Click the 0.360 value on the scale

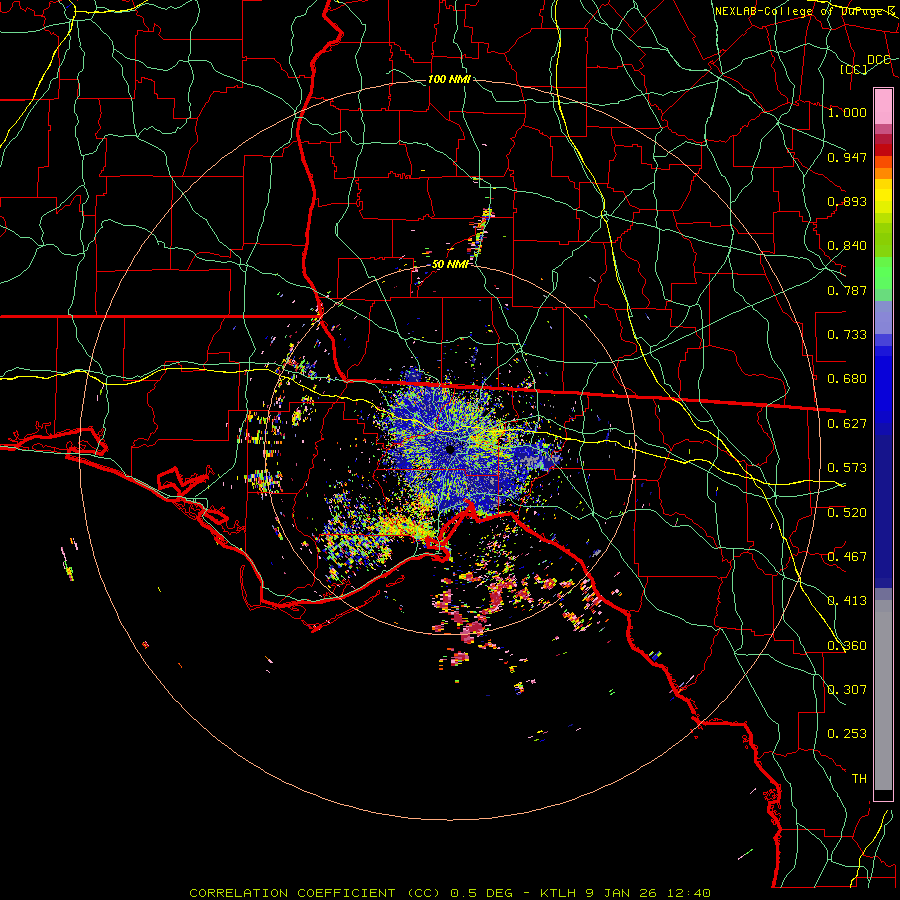pos(847,646)
